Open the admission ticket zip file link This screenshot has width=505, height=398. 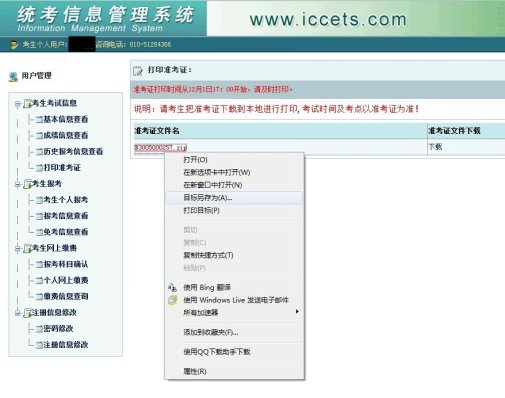pos(160,147)
